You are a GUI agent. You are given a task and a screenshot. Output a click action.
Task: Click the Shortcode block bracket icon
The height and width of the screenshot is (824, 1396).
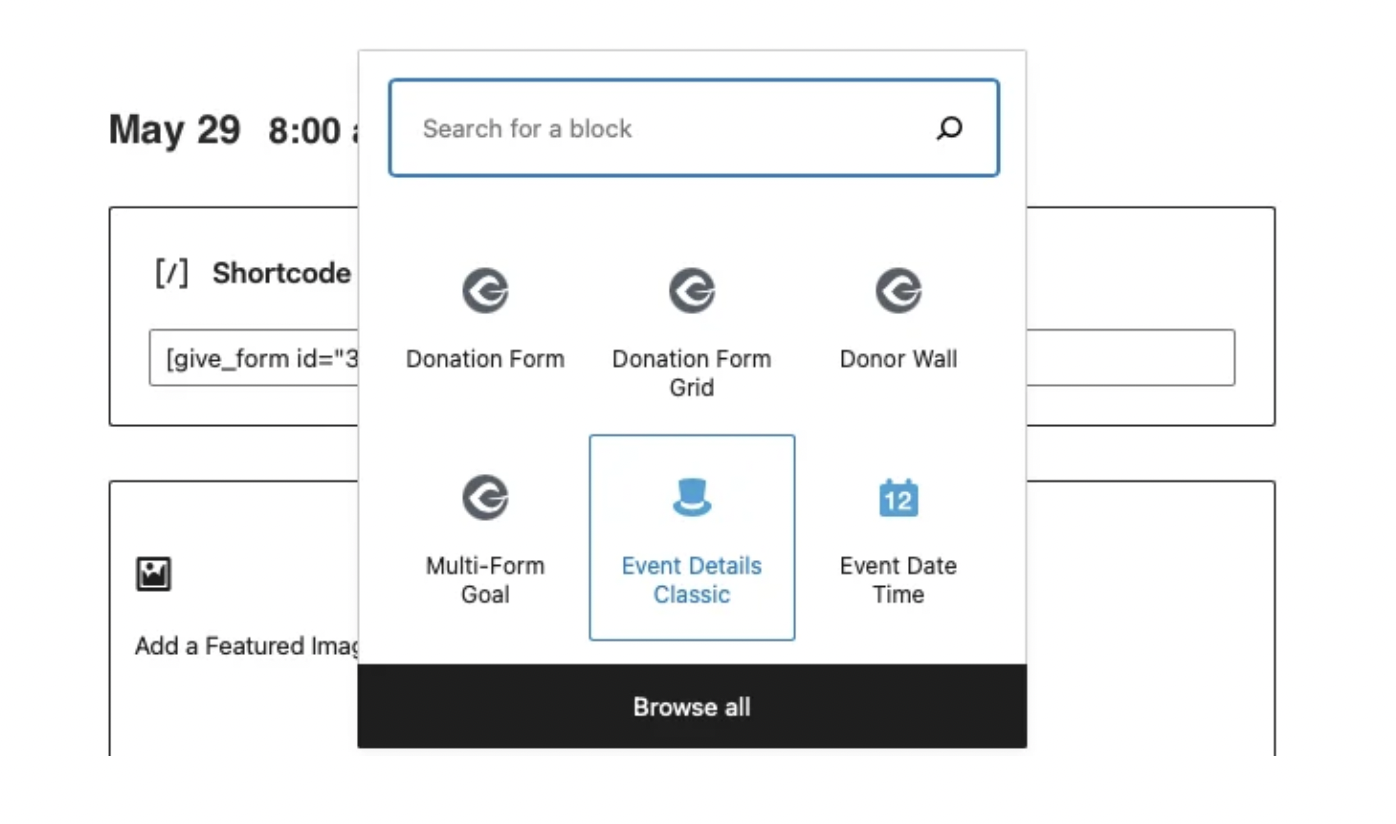tap(171, 273)
